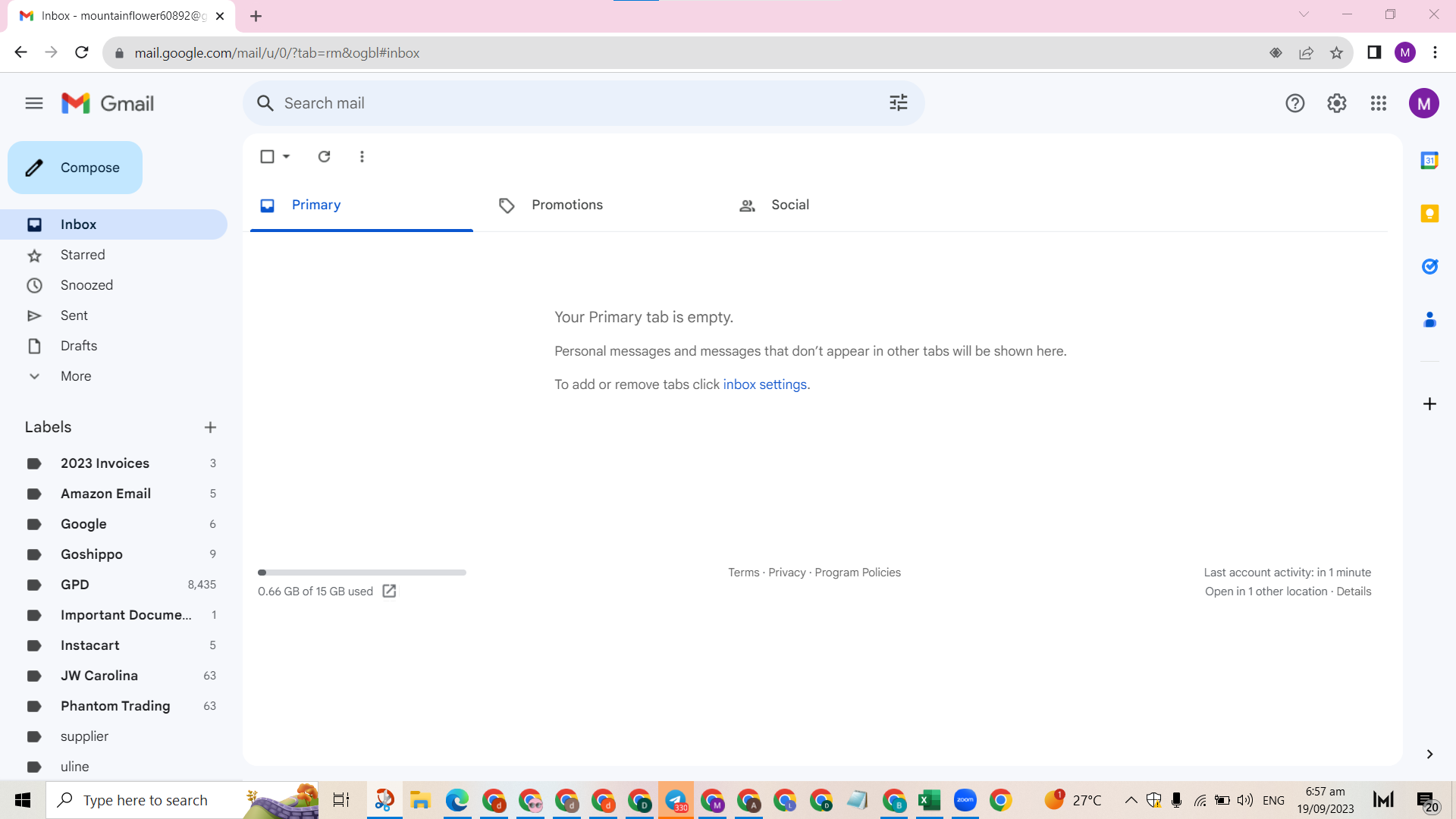Open the Starred folder
1456x819 pixels.
(83, 255)
